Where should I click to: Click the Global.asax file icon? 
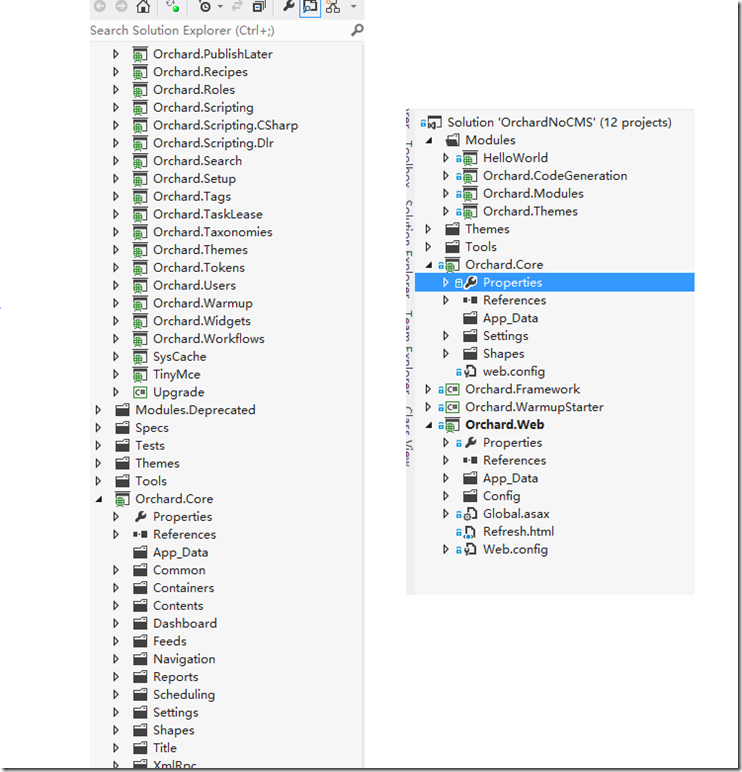point(470,514)
